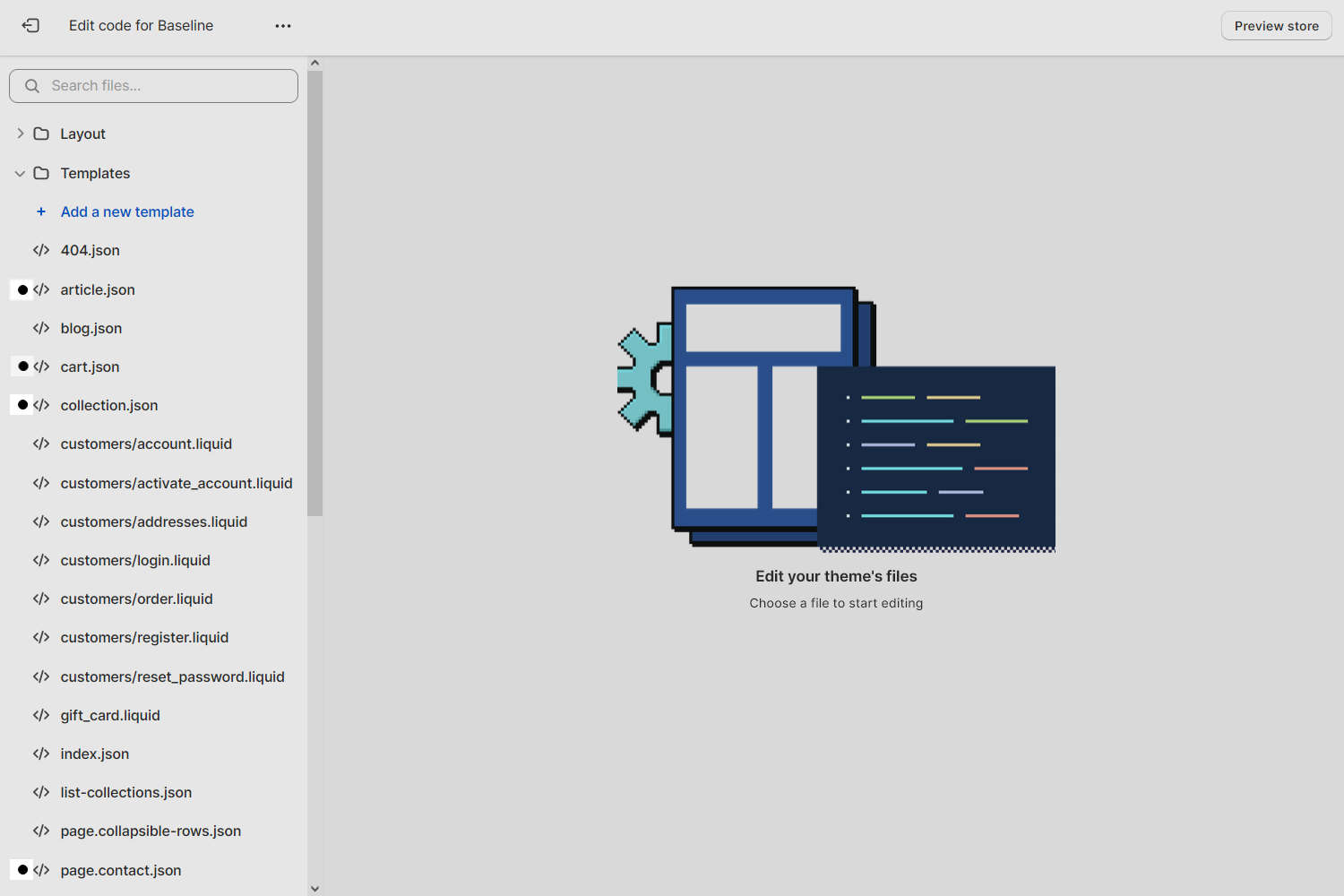This screenshot has height=896, width=1344.
Task: Click the folder icon beside Layout
Action: click(41, 133)
